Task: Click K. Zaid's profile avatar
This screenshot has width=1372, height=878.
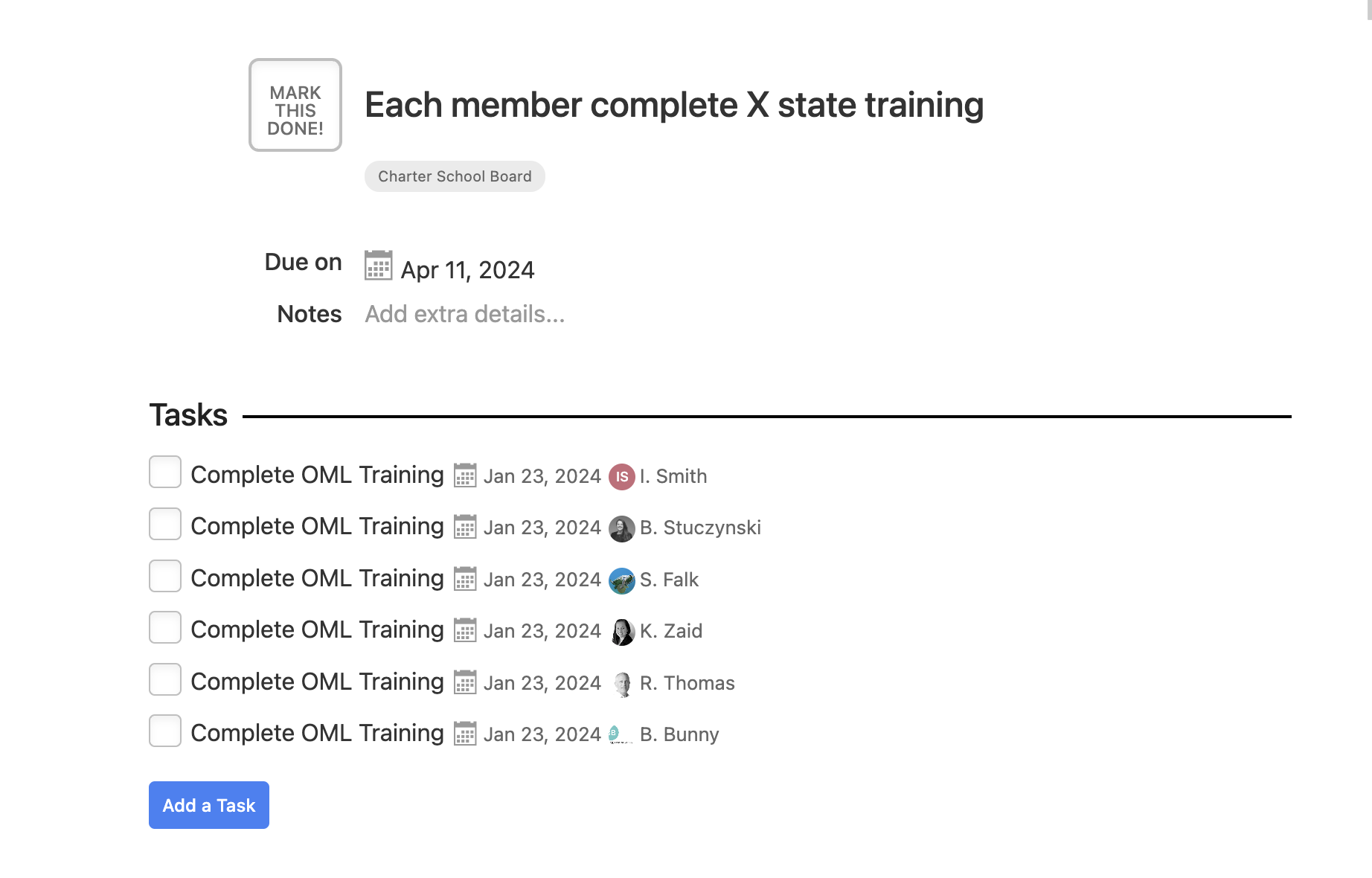Action: pos(621,632)
